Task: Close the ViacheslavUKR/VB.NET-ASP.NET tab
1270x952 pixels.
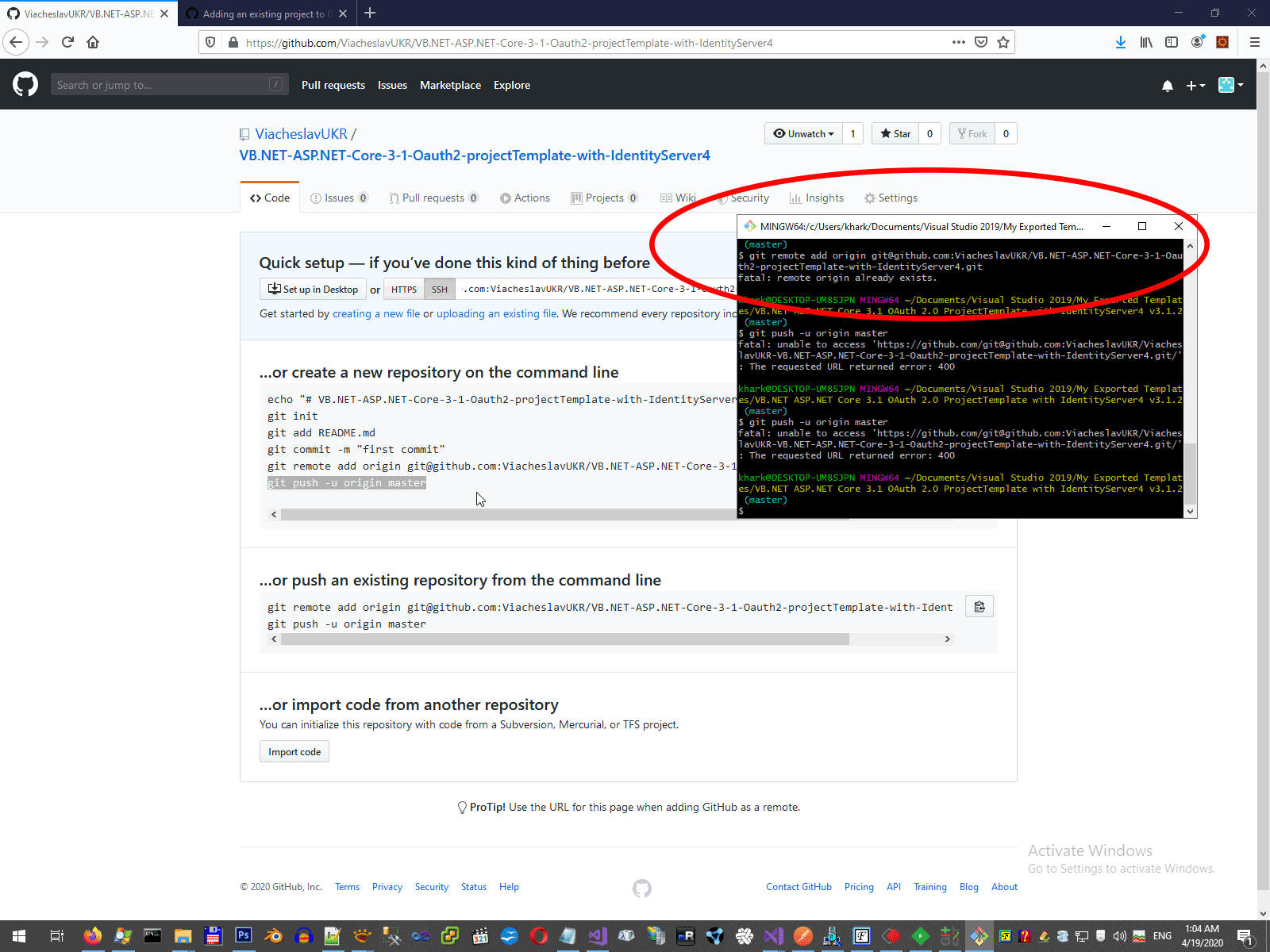Action: click(164, 13)
